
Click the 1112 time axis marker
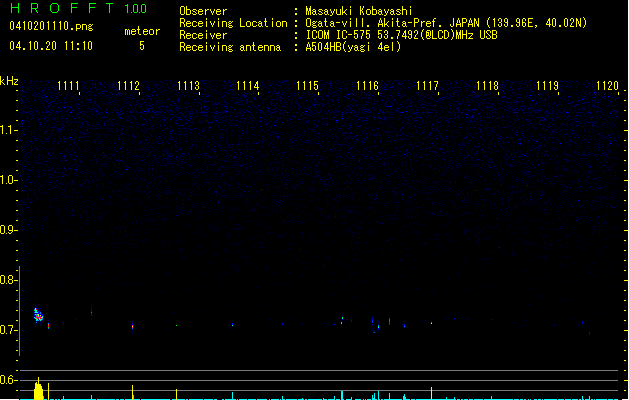pos(128,86)
